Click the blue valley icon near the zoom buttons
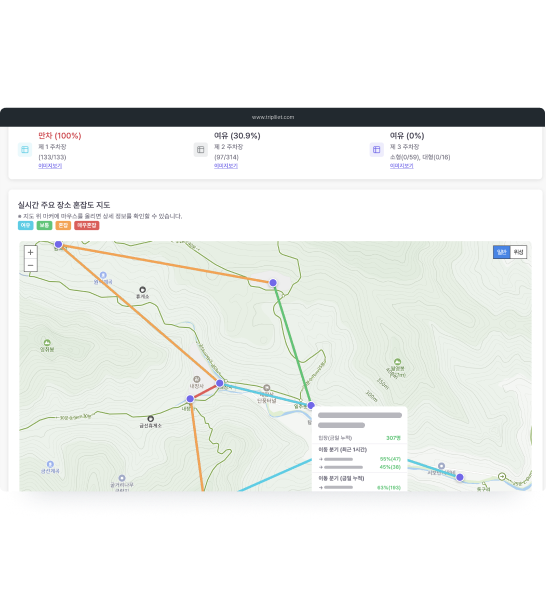Image resolution: width=546 pixels, height=600 pixels. [103, 275]
